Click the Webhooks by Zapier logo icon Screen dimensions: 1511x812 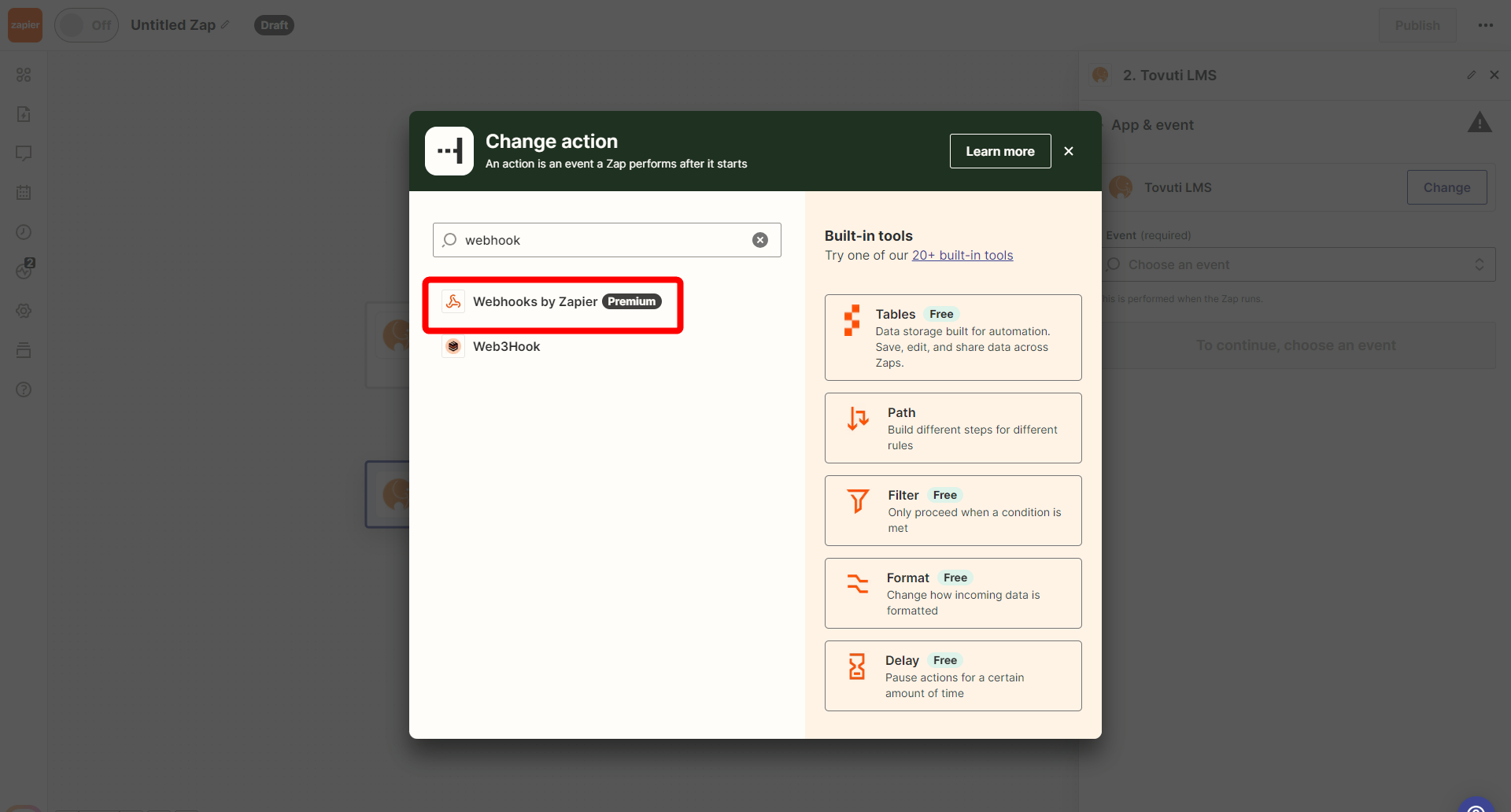point(453,301)
